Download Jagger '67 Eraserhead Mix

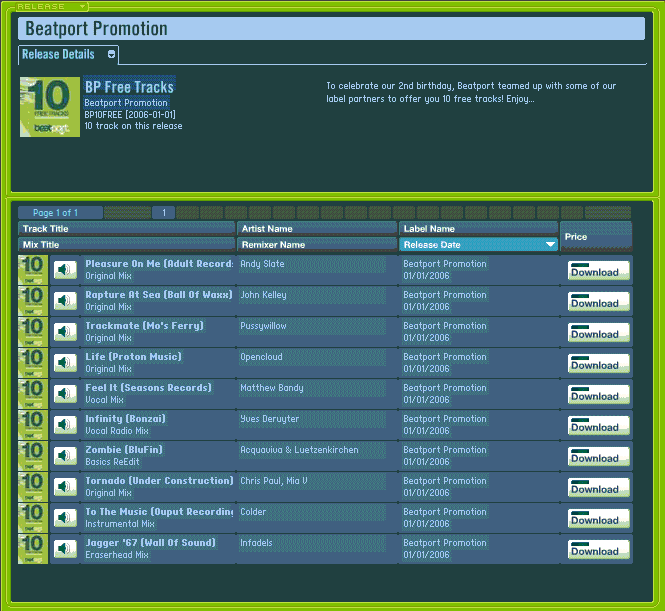[598, 549]
